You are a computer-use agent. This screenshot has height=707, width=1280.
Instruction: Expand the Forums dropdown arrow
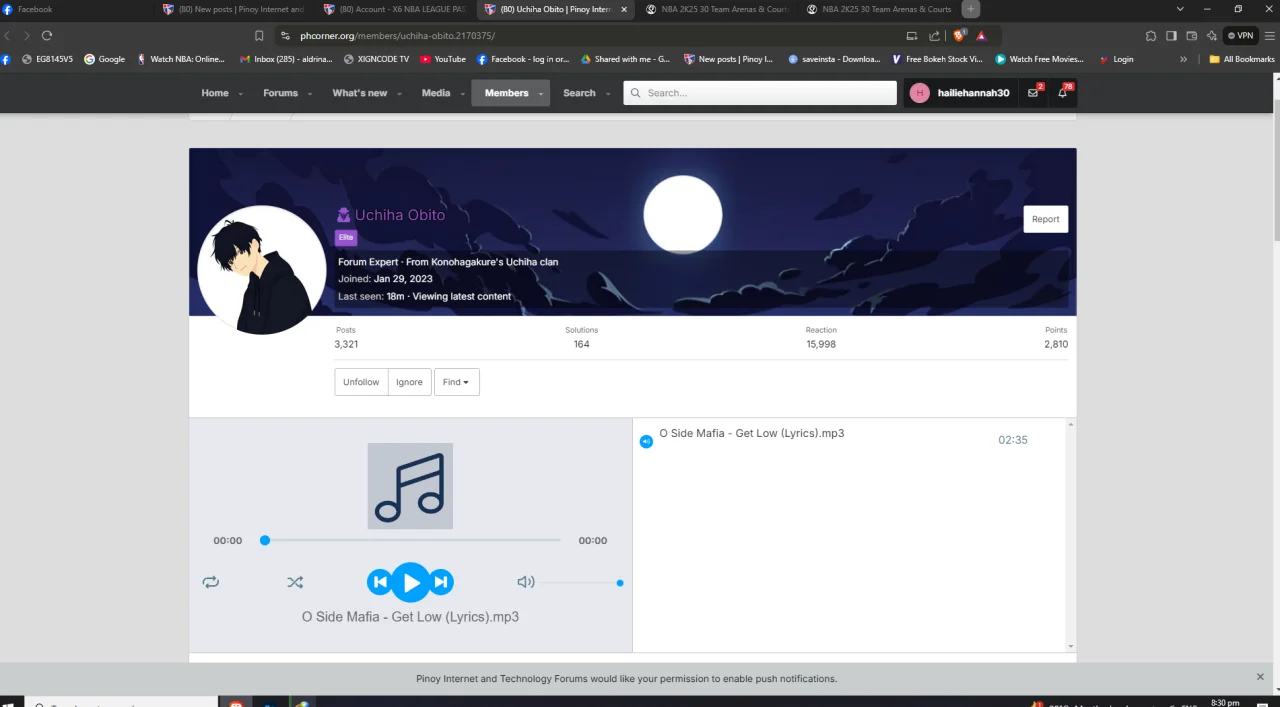(309, 94)
